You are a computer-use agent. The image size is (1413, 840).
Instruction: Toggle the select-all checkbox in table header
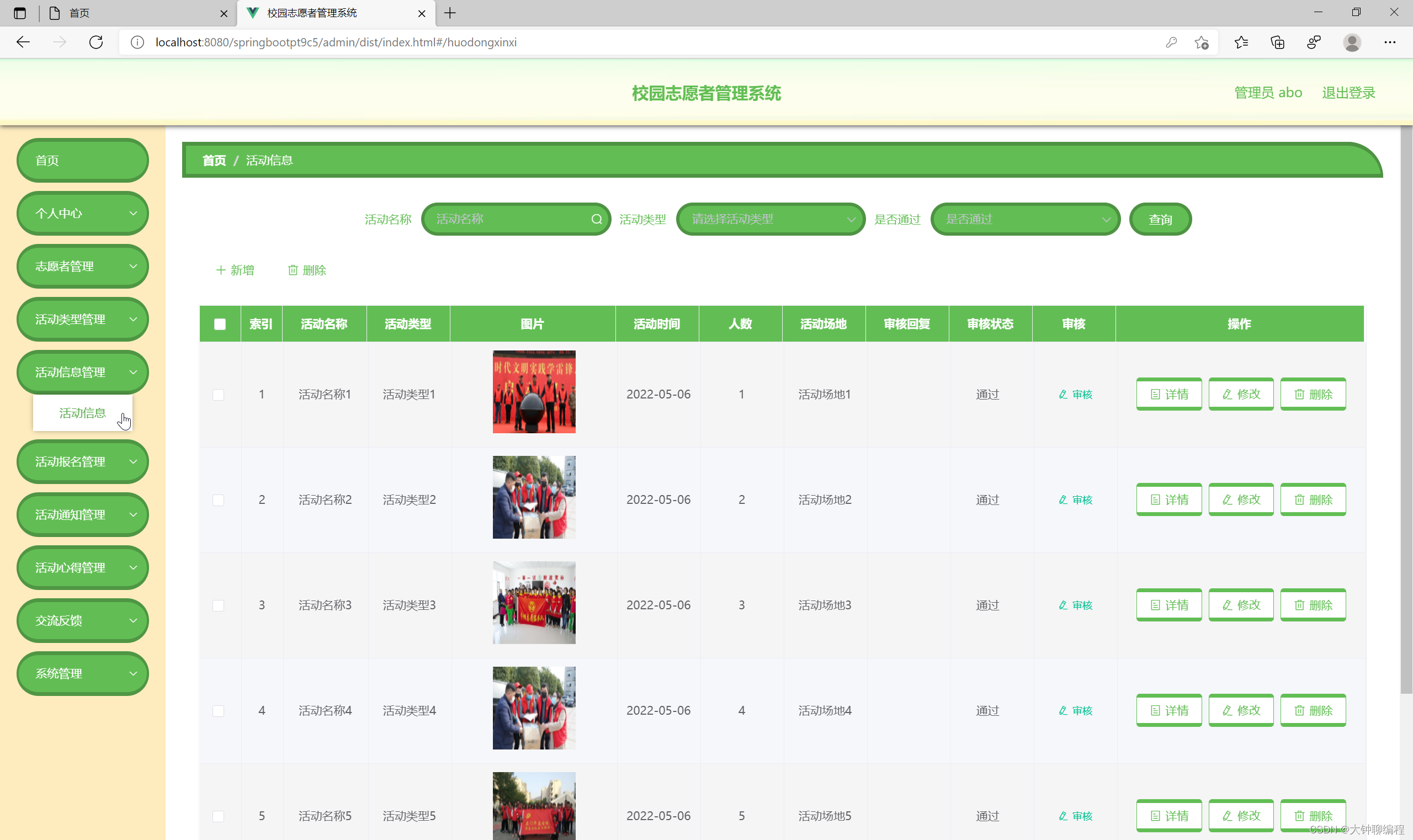(x=220, y=325)
